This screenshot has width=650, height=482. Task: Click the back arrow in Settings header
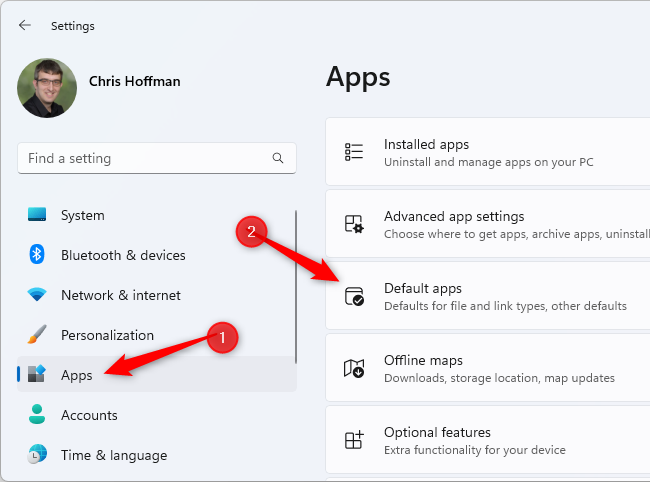pos(25,26)
